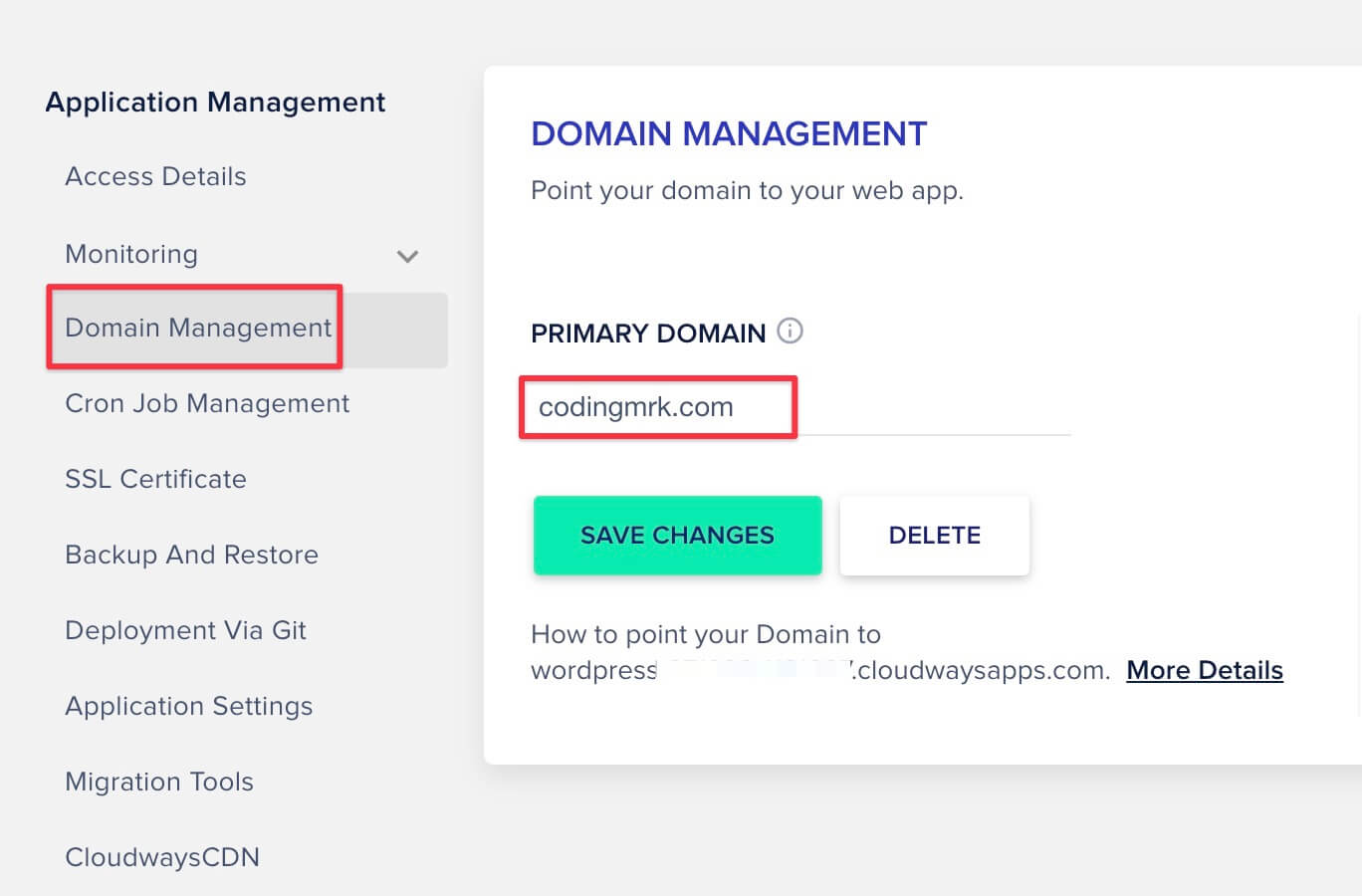Open Access Details in the sidebar
The height and width of the screenshot is (896, 1362).
[x=155, y=176]
